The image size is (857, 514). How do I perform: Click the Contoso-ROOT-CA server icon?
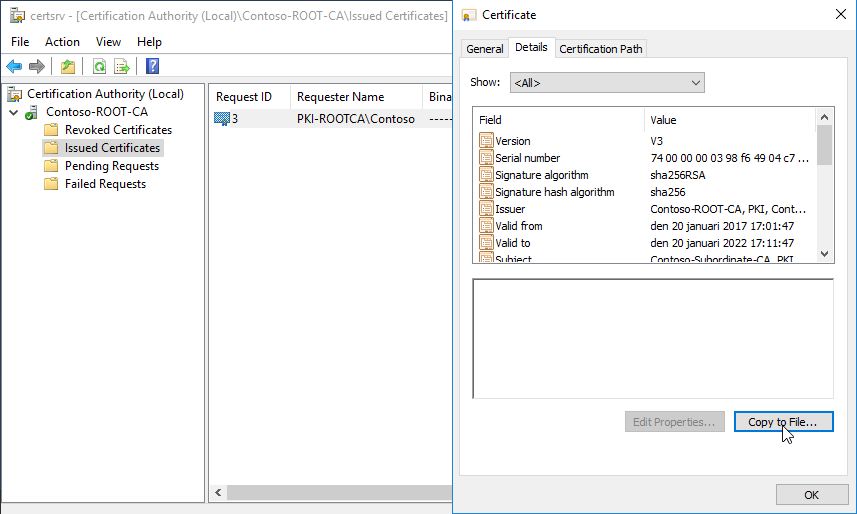[x=32, y=112]
